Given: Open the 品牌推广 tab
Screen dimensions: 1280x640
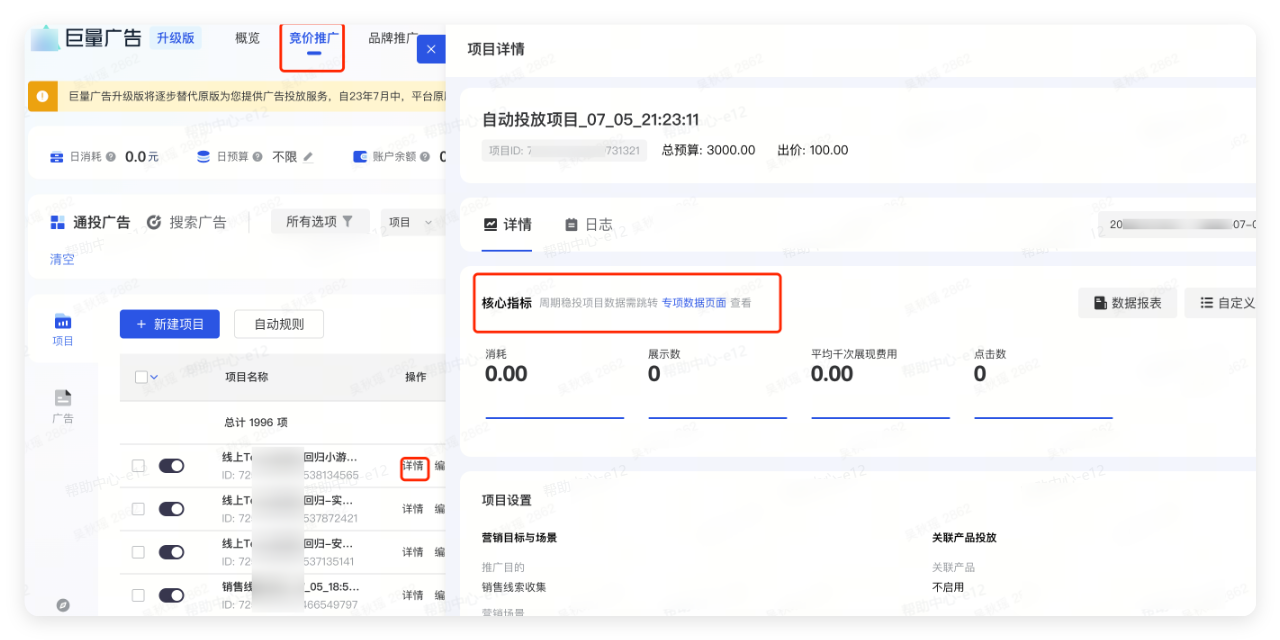Looking at the screenshot, I should coord(393,38).
